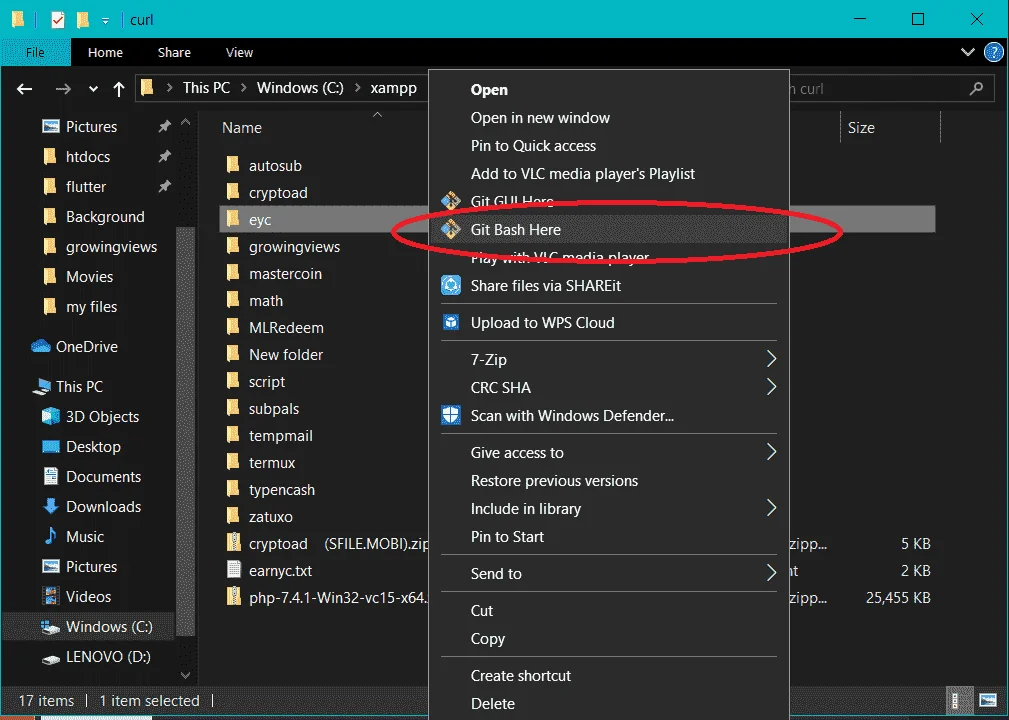Click the search magnifier icon
This screenshot has width=1009, height=720.
coord(976,88)
